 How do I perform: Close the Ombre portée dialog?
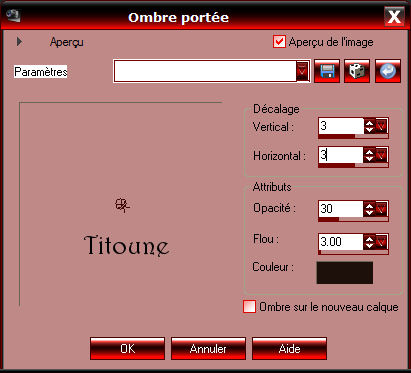coord(394,16)
